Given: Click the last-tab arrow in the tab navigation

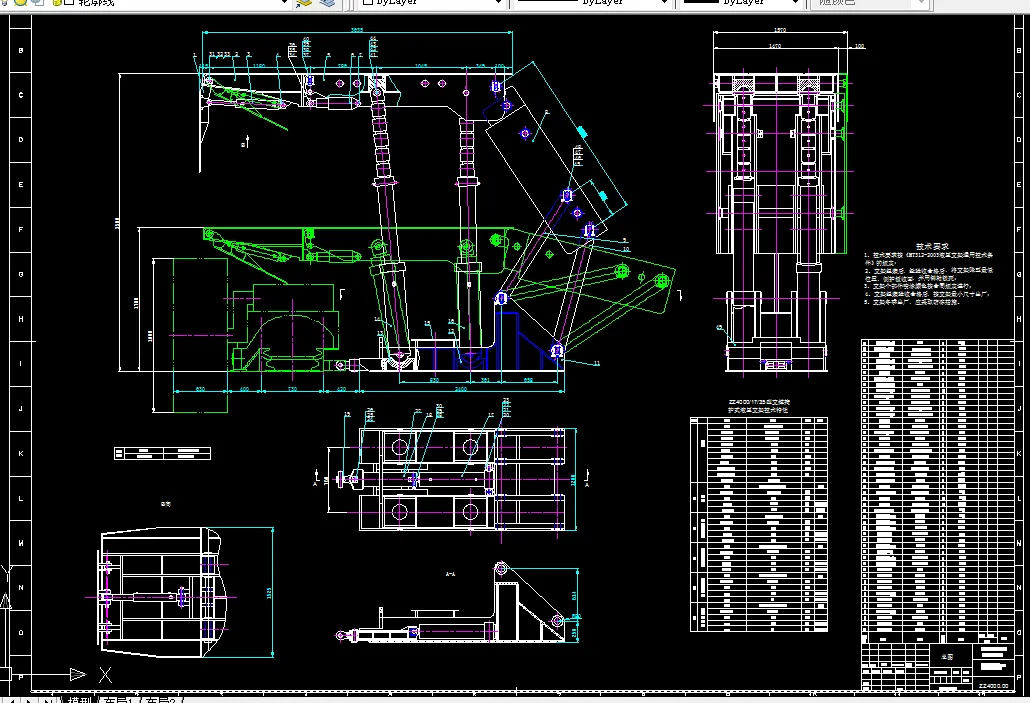Looking at the screenshot, I should [x=47, y=700].
